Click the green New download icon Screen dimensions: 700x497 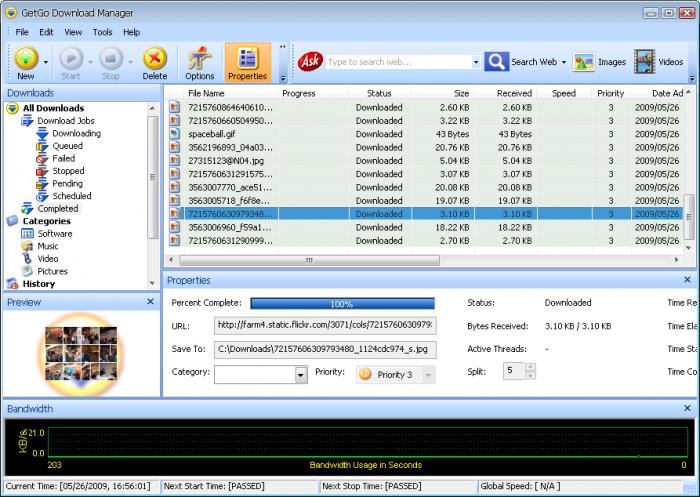pyautogui.click(x=26, y=58)
